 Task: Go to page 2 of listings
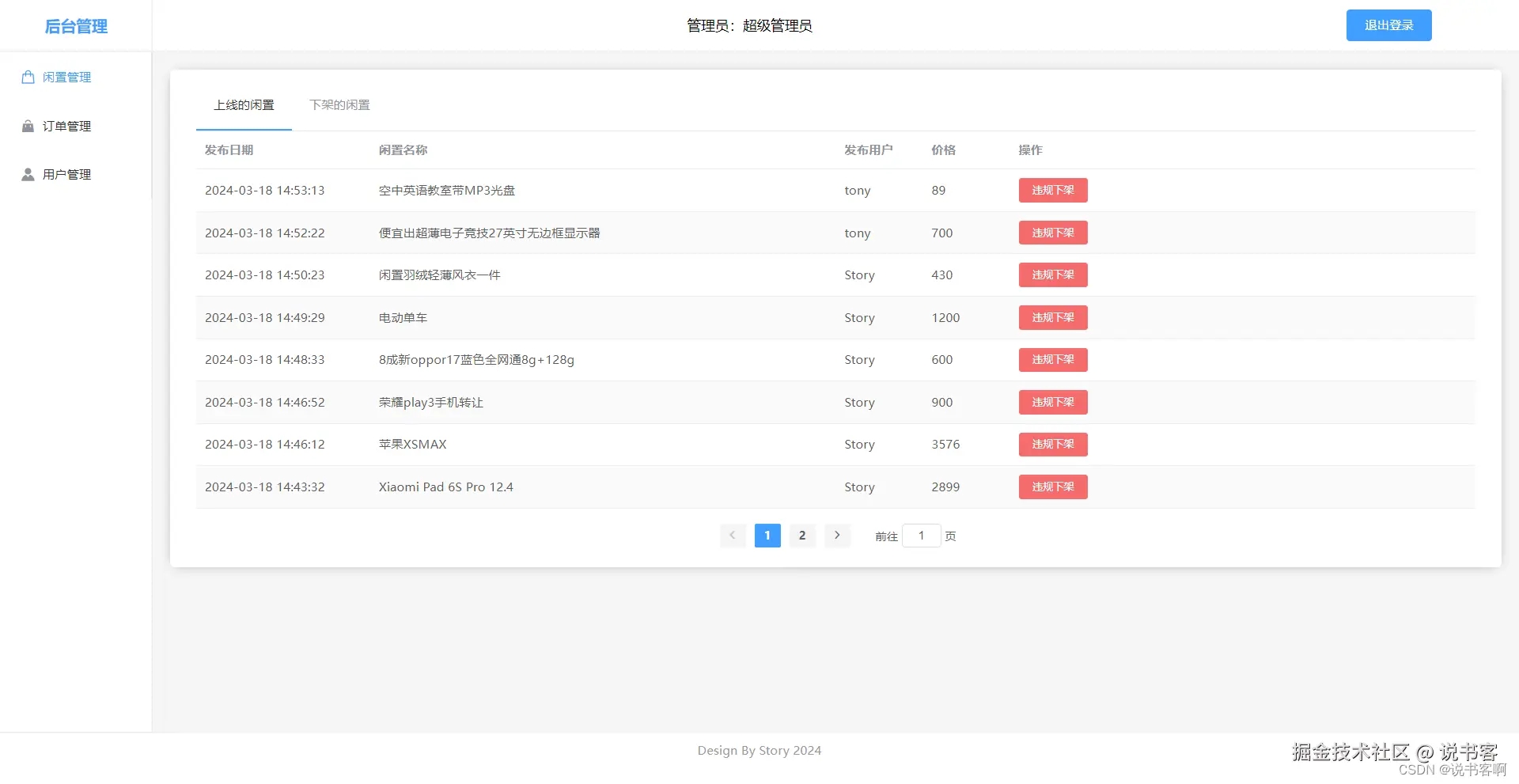click(x=801, y=536)
